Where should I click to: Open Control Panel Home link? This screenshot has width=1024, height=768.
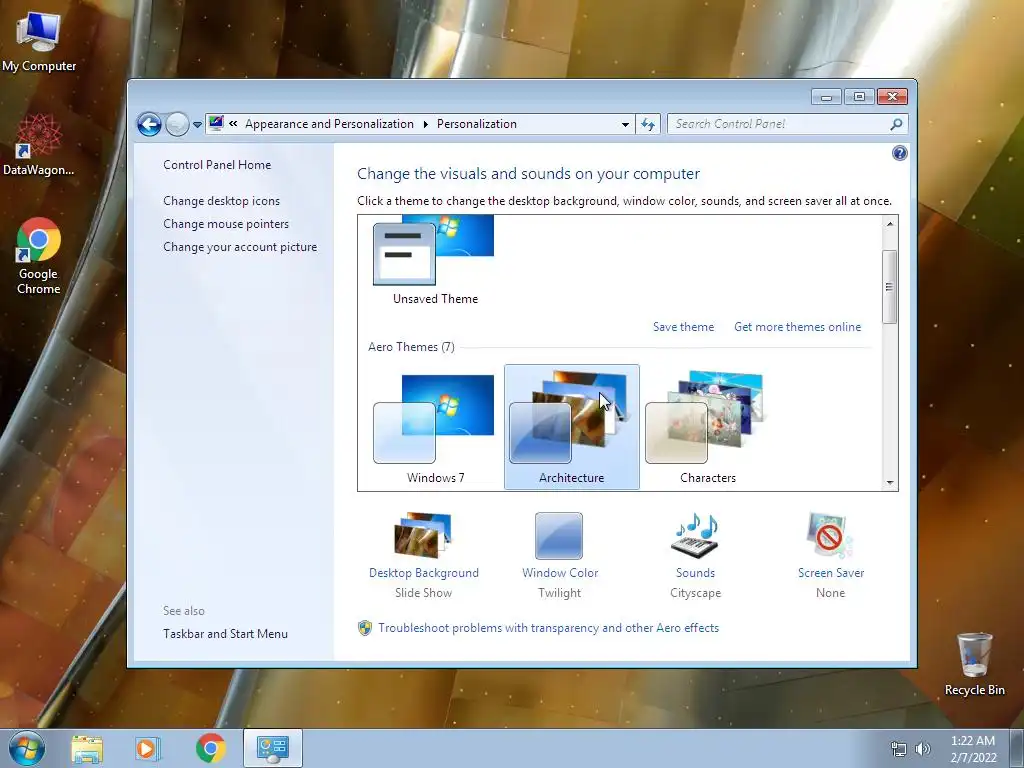(217, 165)
